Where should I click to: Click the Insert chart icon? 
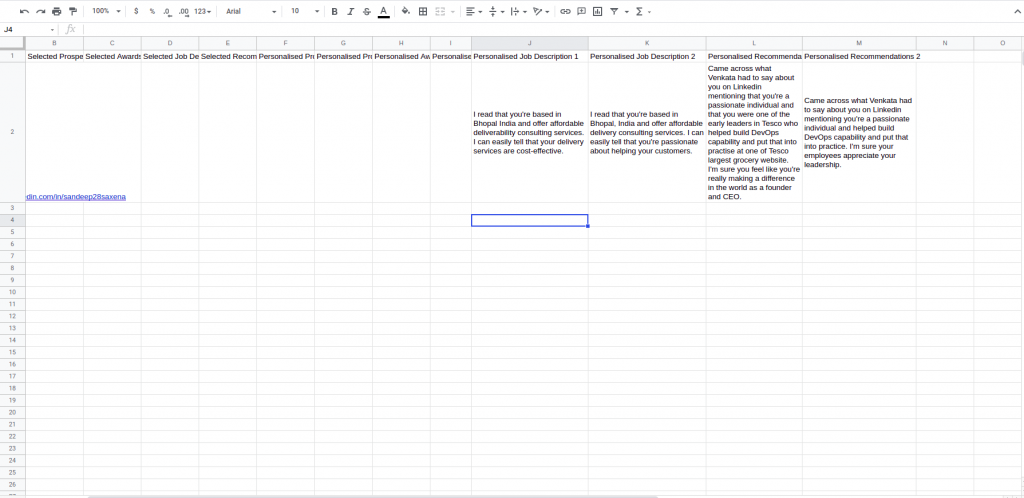point(598,11)
